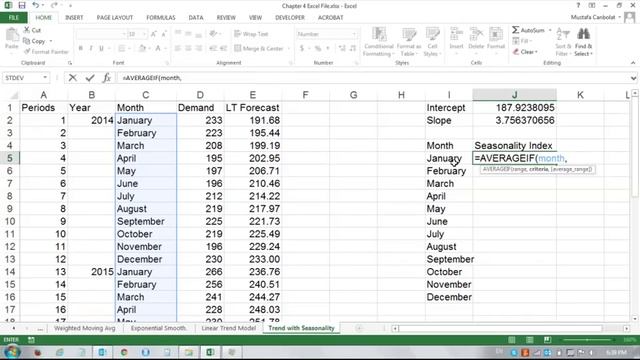Viewport: 640px width, 360px height.
Task: Open the Excel Help question mark
Action: pos(578,6)
